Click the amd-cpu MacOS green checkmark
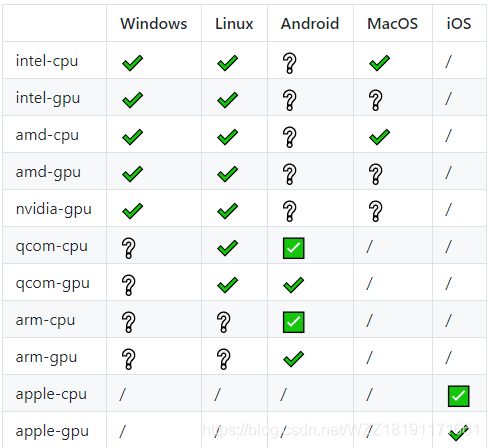This screenshot has height=448, width=488. pos(379,137)
